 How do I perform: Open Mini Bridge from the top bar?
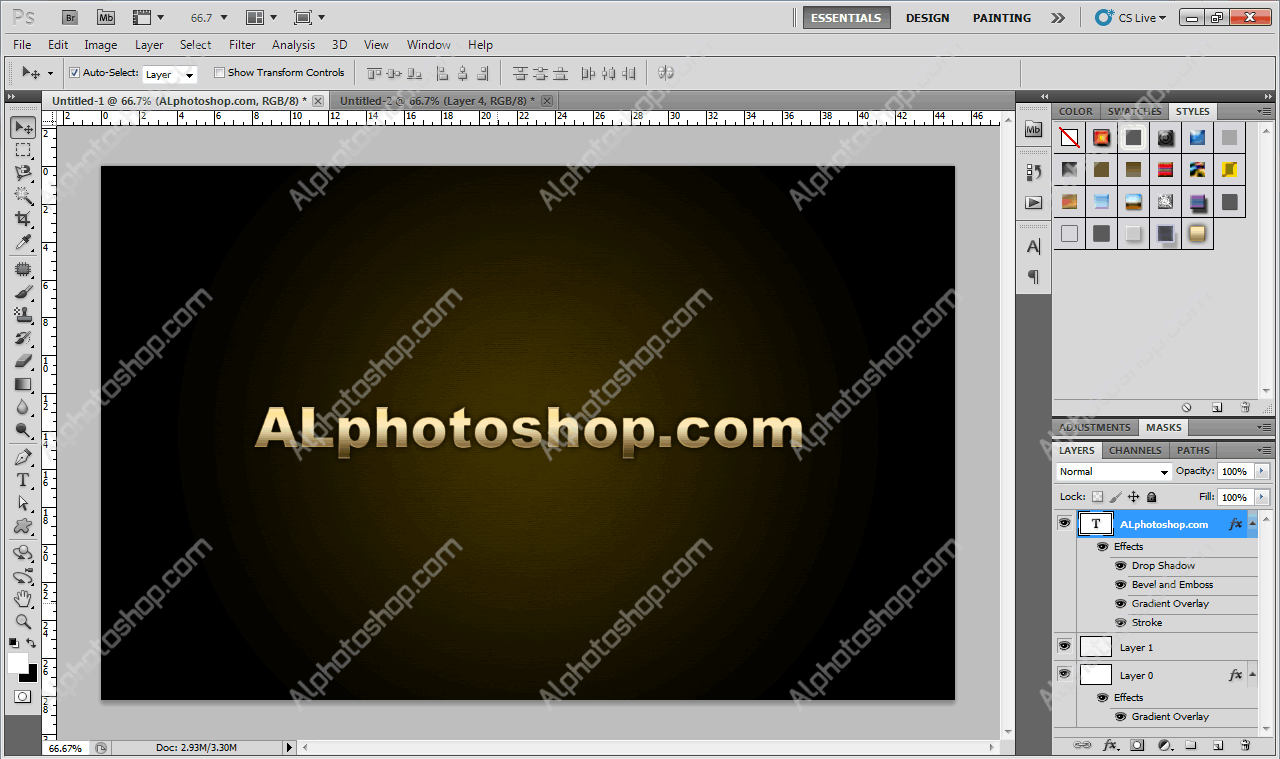click(106, 17)
